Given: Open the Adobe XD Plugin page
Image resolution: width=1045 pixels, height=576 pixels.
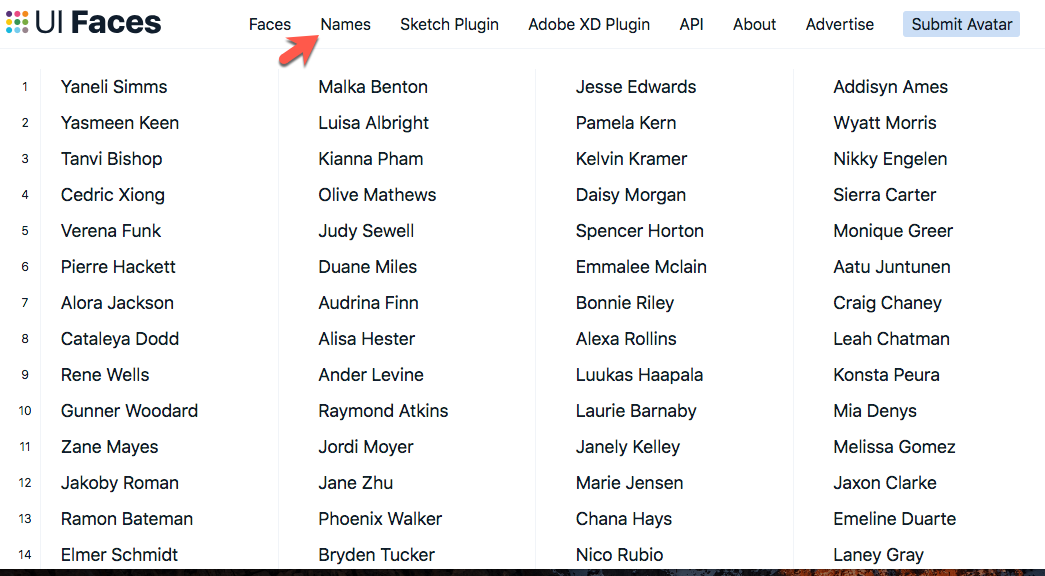Looking at the screenshot, I should coord(589,25).
